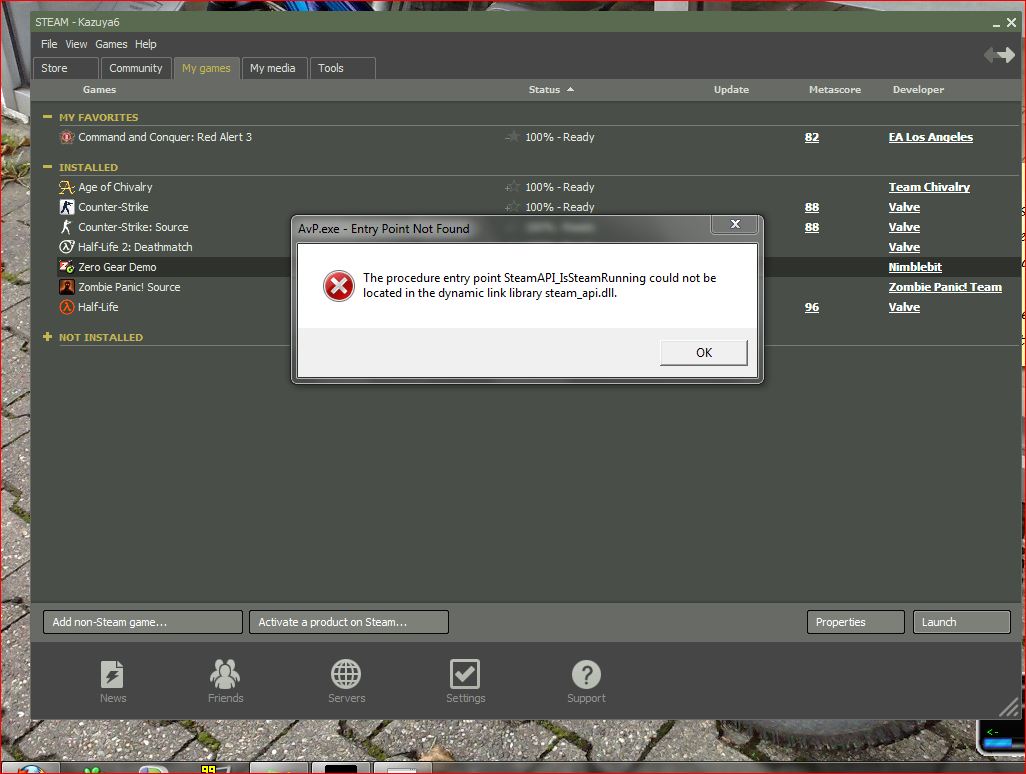1026x774 pixels.
Task: Click the Age of Chivalry game icon
Action: [66, 187]
